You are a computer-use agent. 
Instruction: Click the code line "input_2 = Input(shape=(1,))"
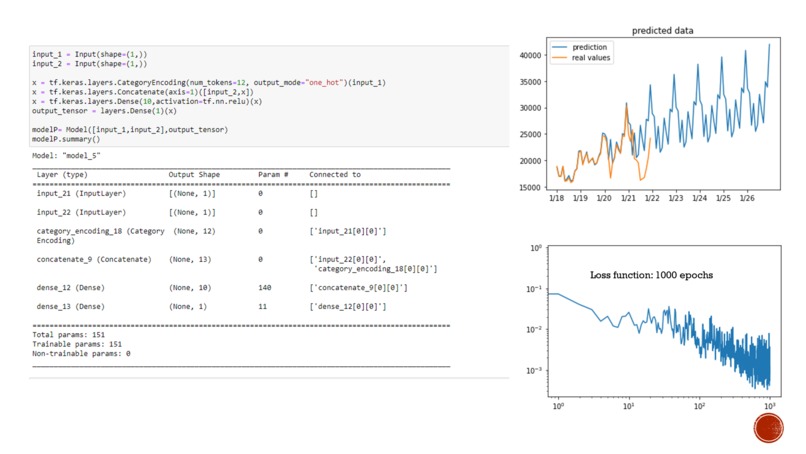89,64
